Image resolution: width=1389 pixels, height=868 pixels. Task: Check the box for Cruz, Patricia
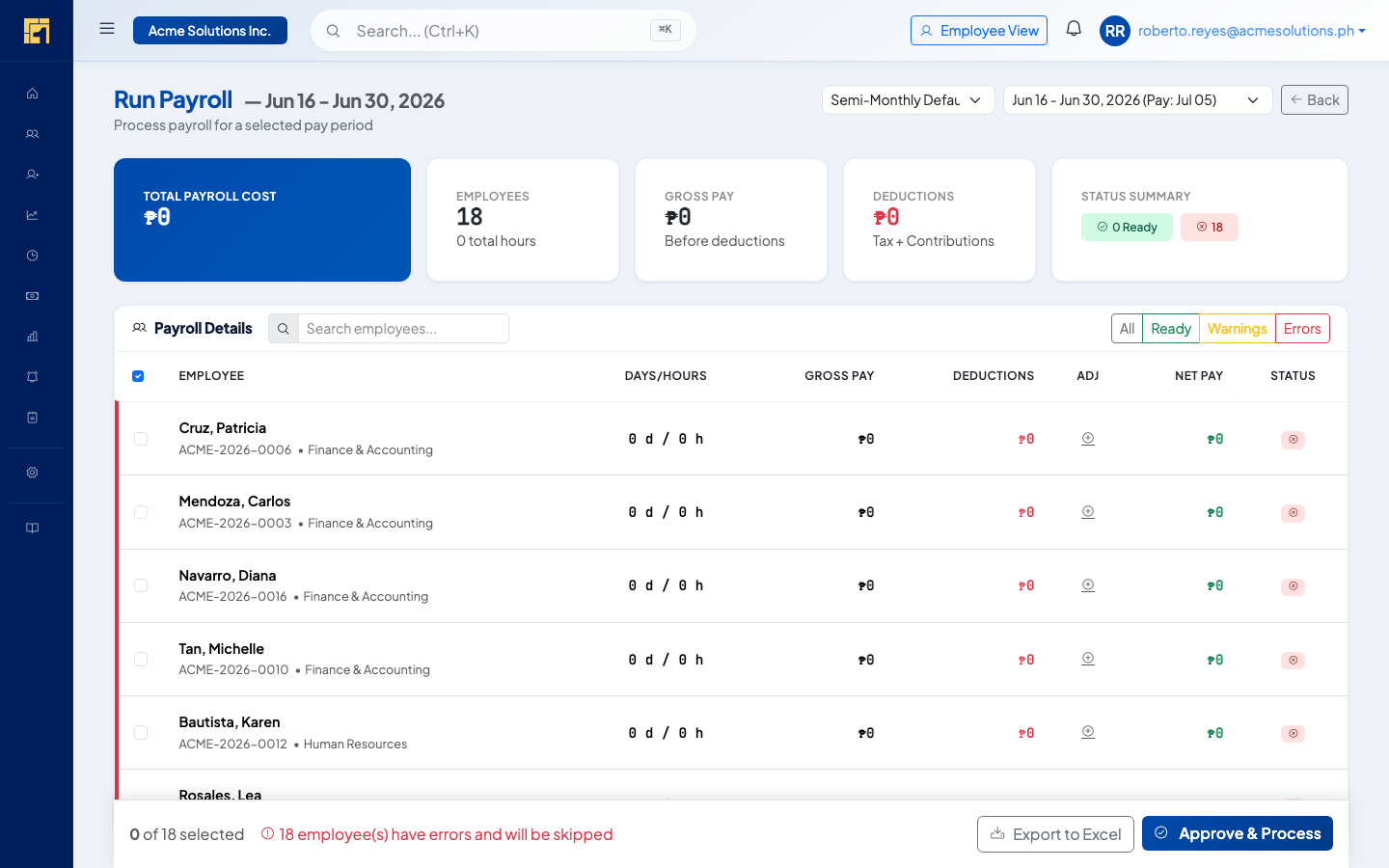(141, 439)
